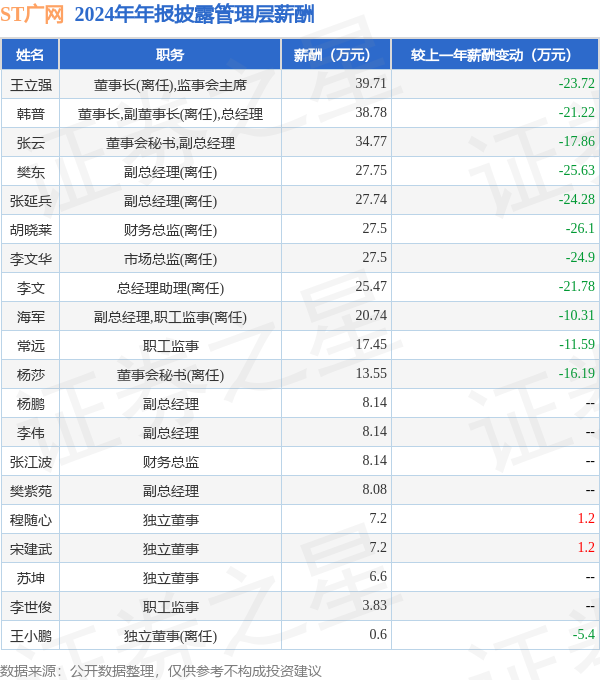Select the 职务 column header
Image resolution: width=600 pixels, height=680 pixels.
click(x=170, y=55)
